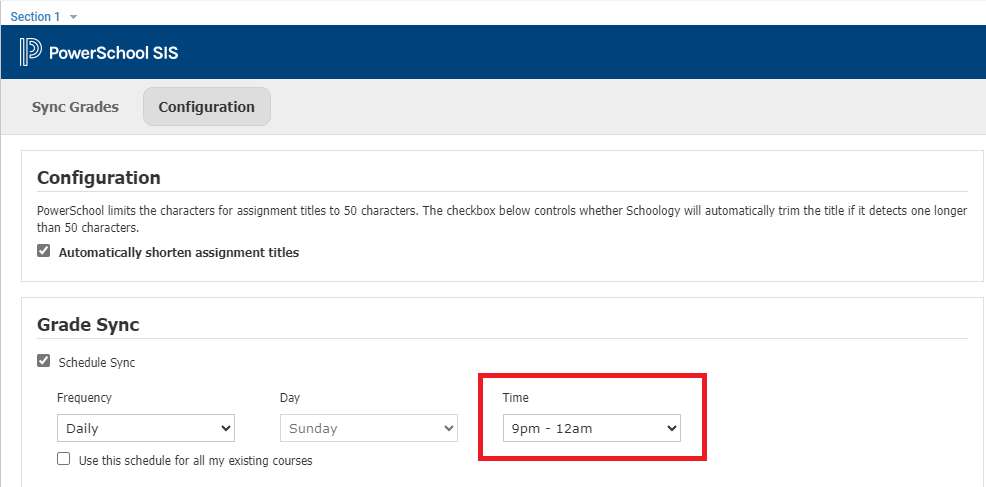Toggle Automatically shorten assignment titles checkbox
The image size is (986, 487).
44,252
